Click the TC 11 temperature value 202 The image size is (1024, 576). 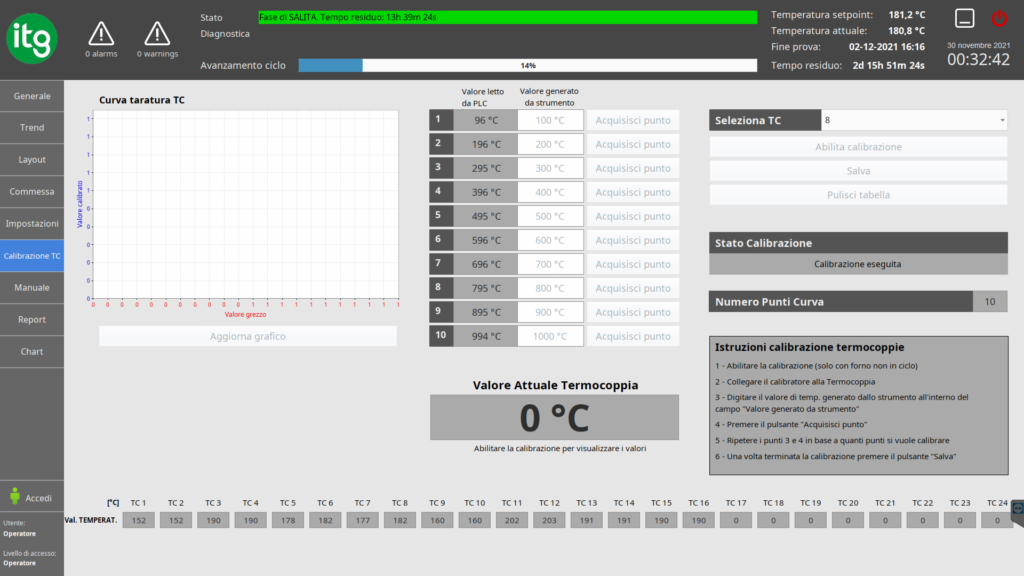512,520
